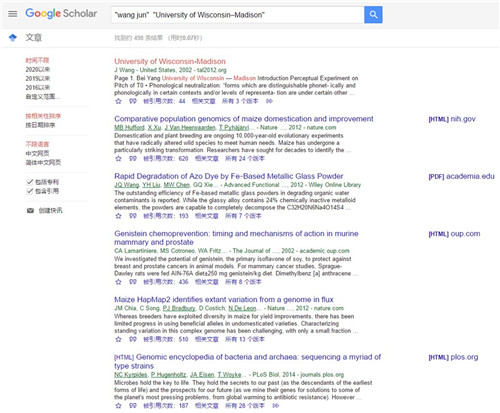Cite the Genomic encyclopedia of bacteria result
Screen dimensions: 500x413
pyautogui.click(x=133, y=405)
